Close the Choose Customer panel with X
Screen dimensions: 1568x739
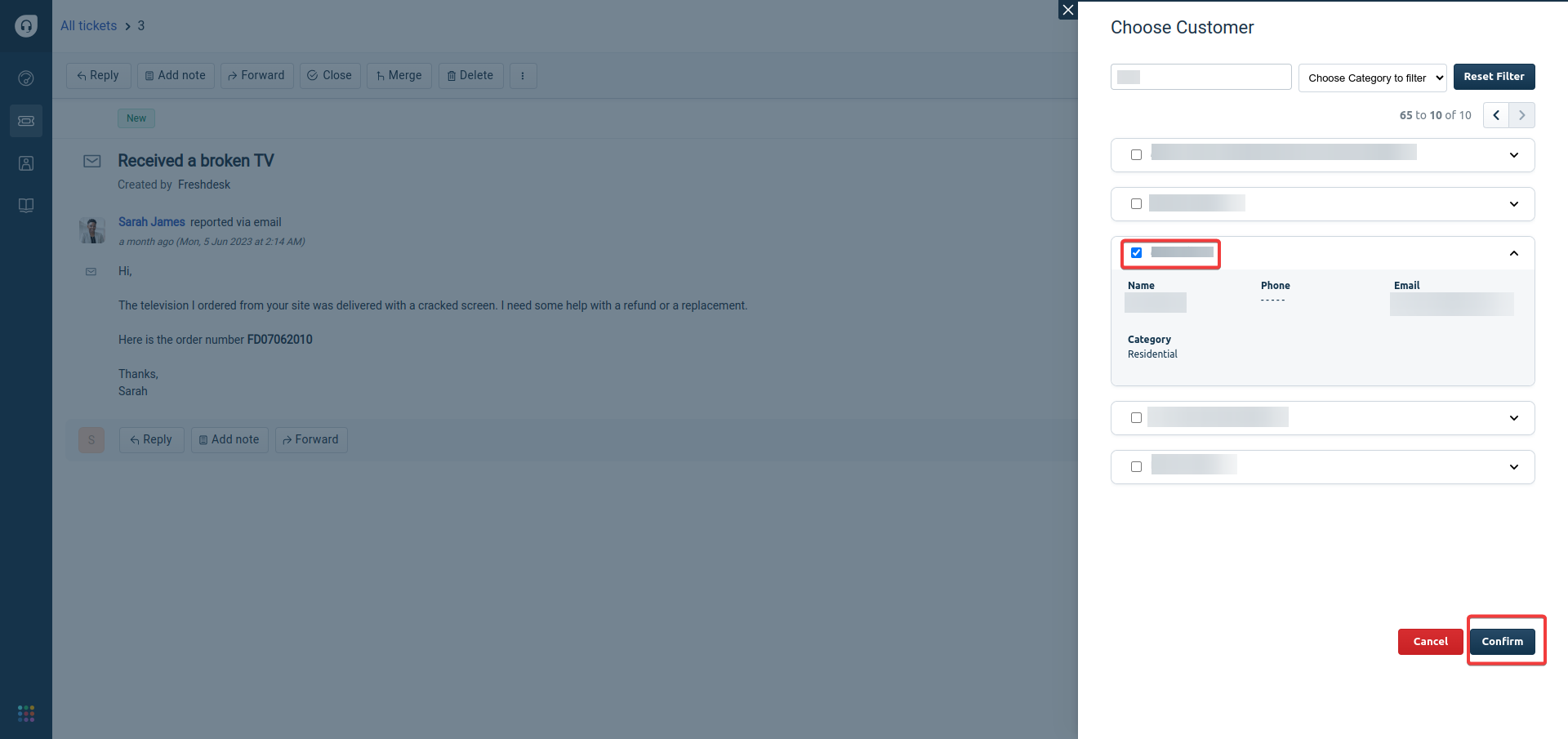(1068, 10)
